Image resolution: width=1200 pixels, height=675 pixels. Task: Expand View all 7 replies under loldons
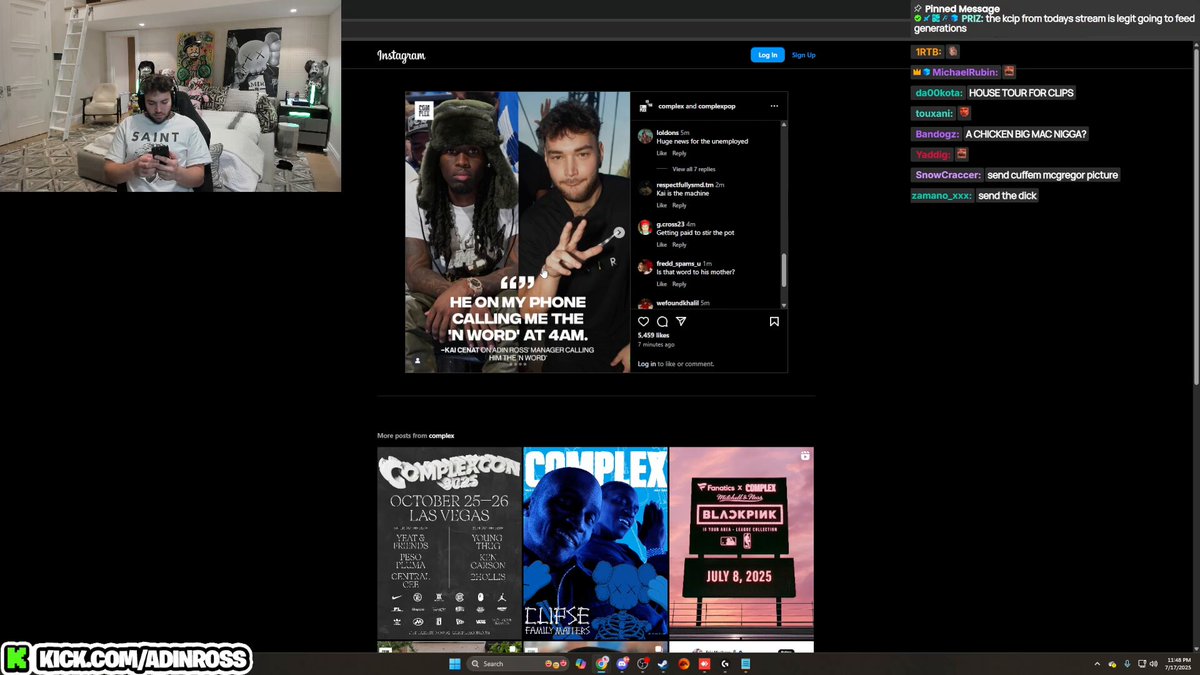pyautogui.click(x=694, y=169)
